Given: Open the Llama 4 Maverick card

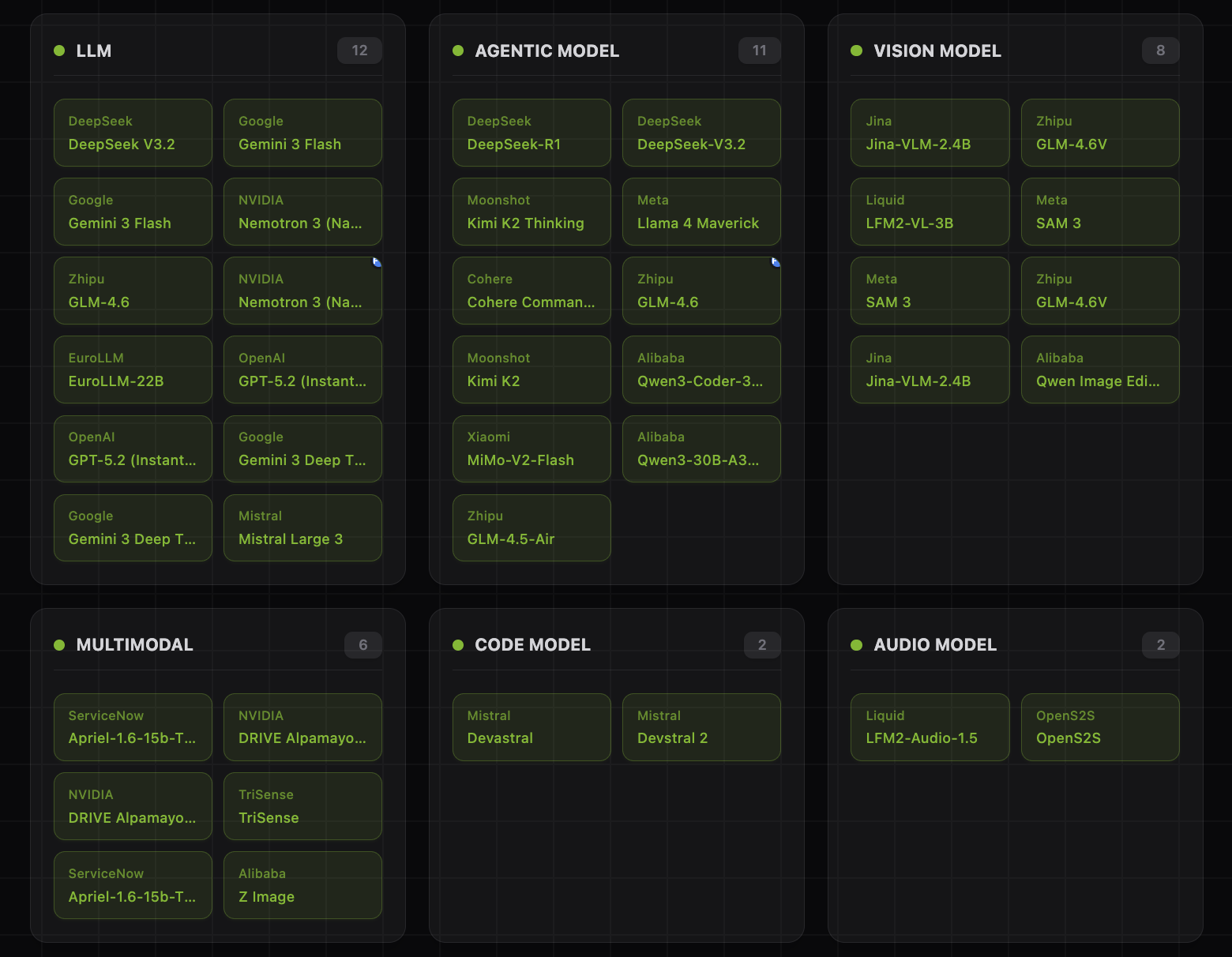Looking at the screenshot, I should pos(701,212).
